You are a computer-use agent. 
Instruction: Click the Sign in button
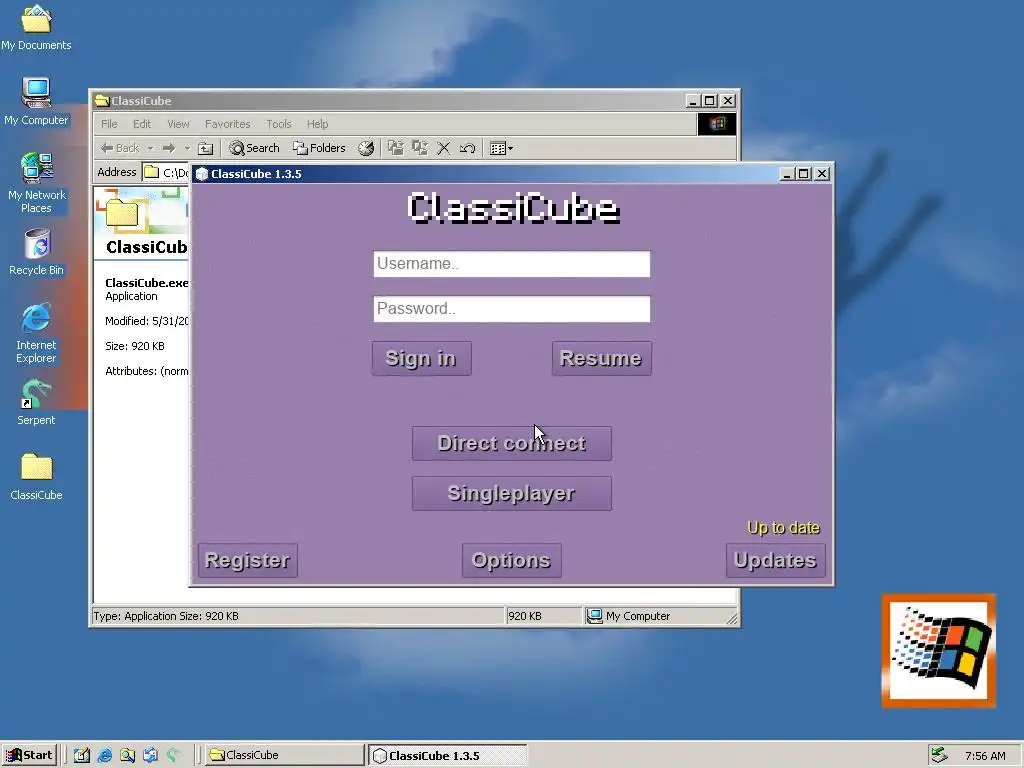(422, 359)
